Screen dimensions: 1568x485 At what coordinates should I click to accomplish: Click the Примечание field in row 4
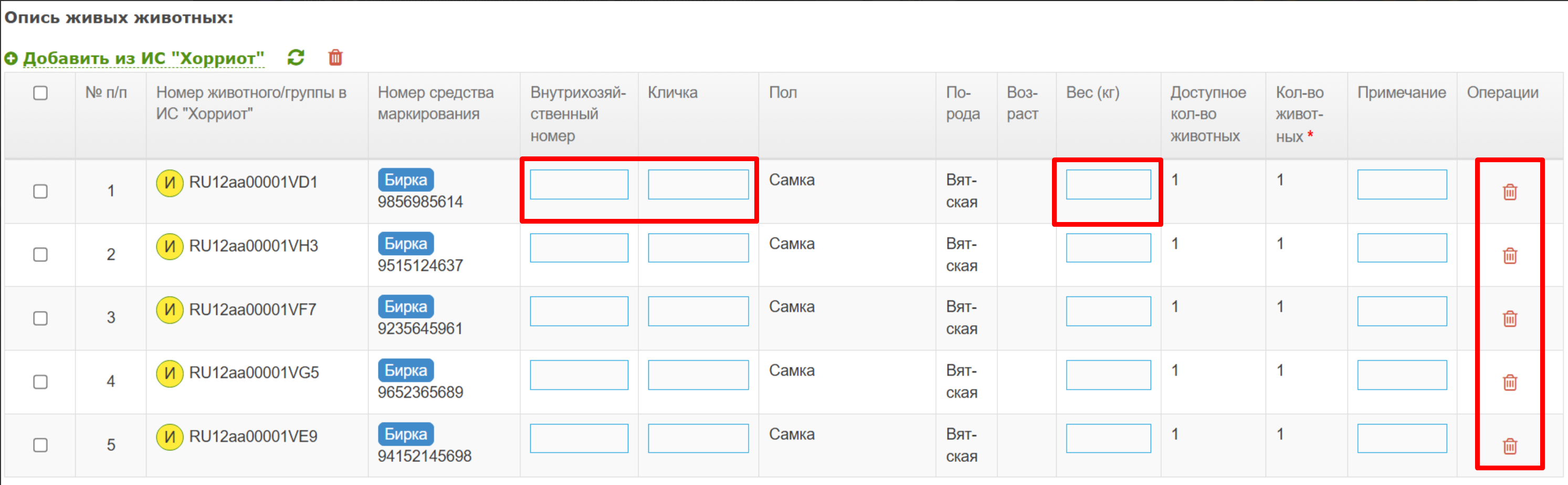coord(1401,375)
